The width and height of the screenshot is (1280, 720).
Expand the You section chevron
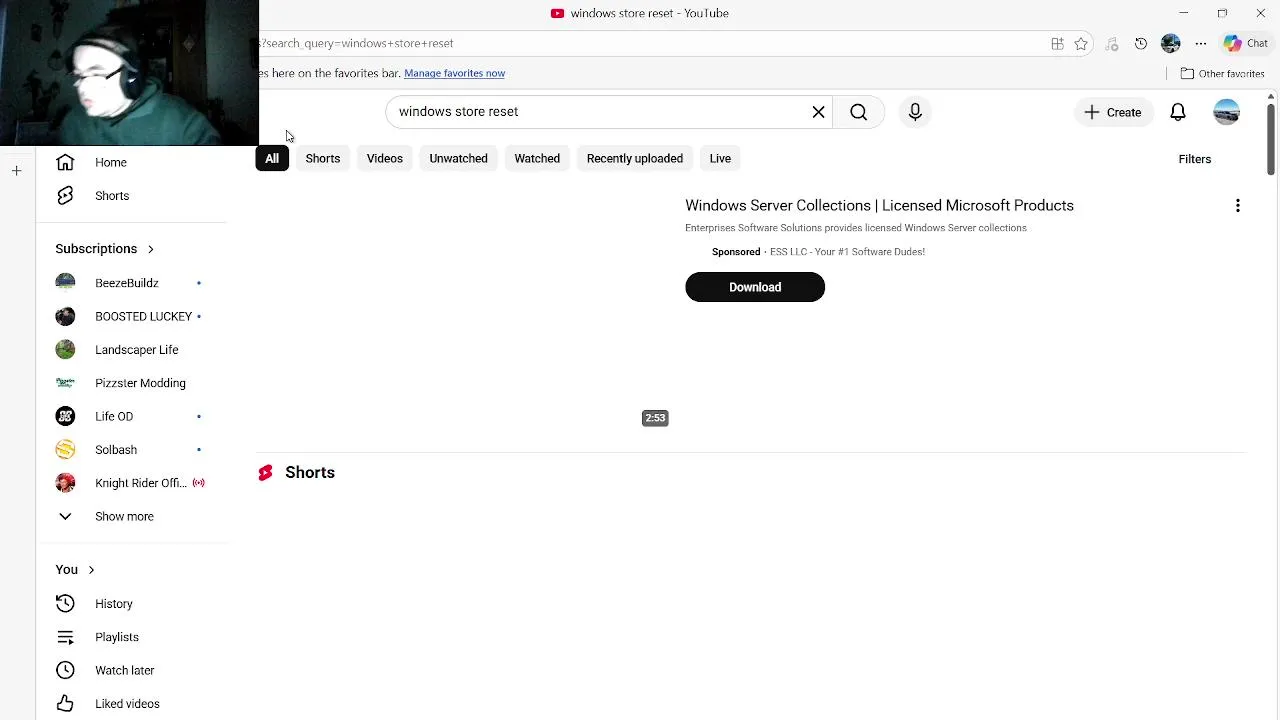(91, 570)
